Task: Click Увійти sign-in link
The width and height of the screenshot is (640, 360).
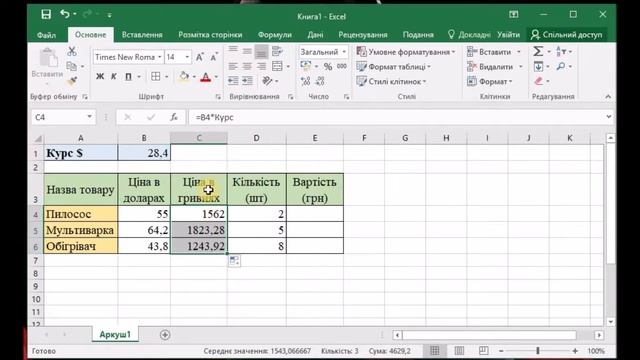Action: click(x=508, y=35)
